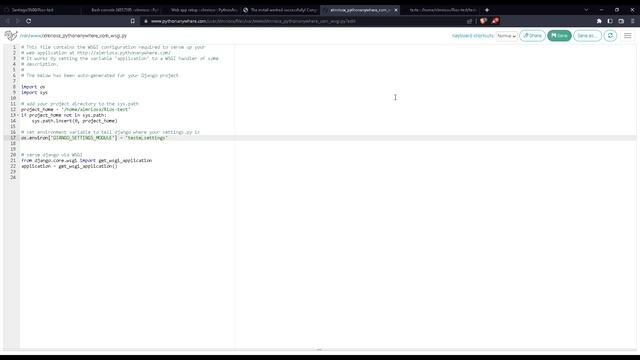Click the browser reload button
Viewport: 640px width, 360px height.
coord(29,21)
